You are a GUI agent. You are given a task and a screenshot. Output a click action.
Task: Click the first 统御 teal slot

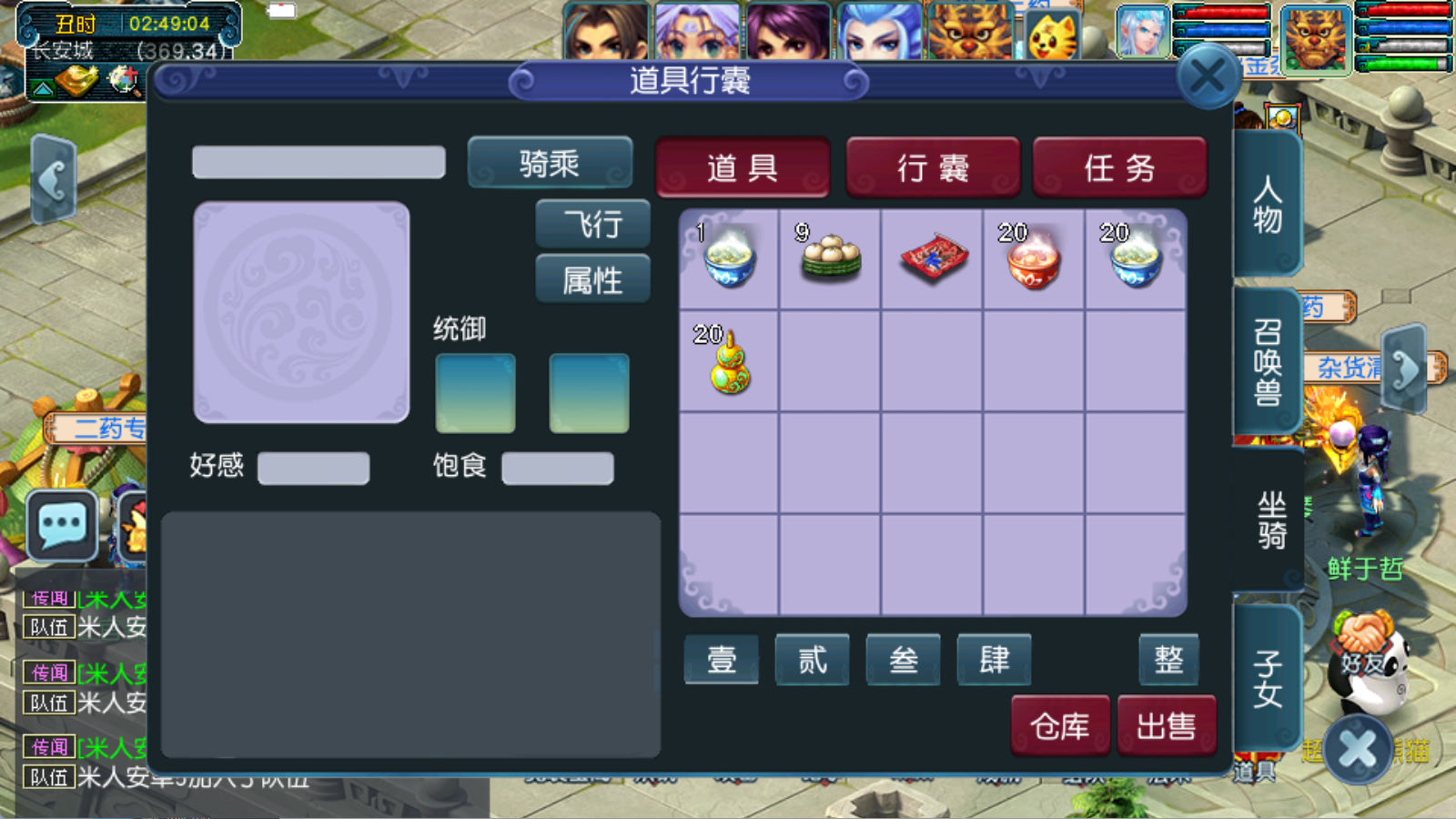475,393
